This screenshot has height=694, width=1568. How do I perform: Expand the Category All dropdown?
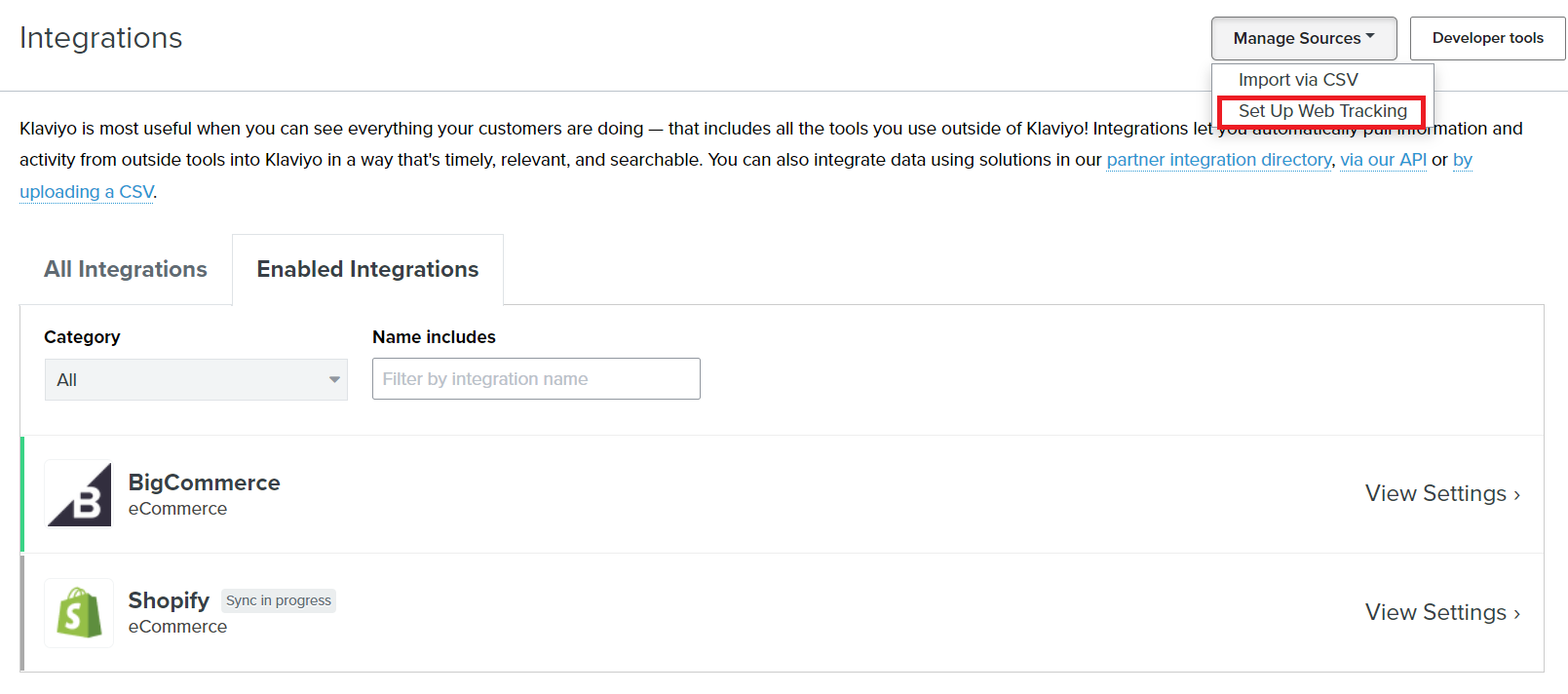[x=196, y=380]
